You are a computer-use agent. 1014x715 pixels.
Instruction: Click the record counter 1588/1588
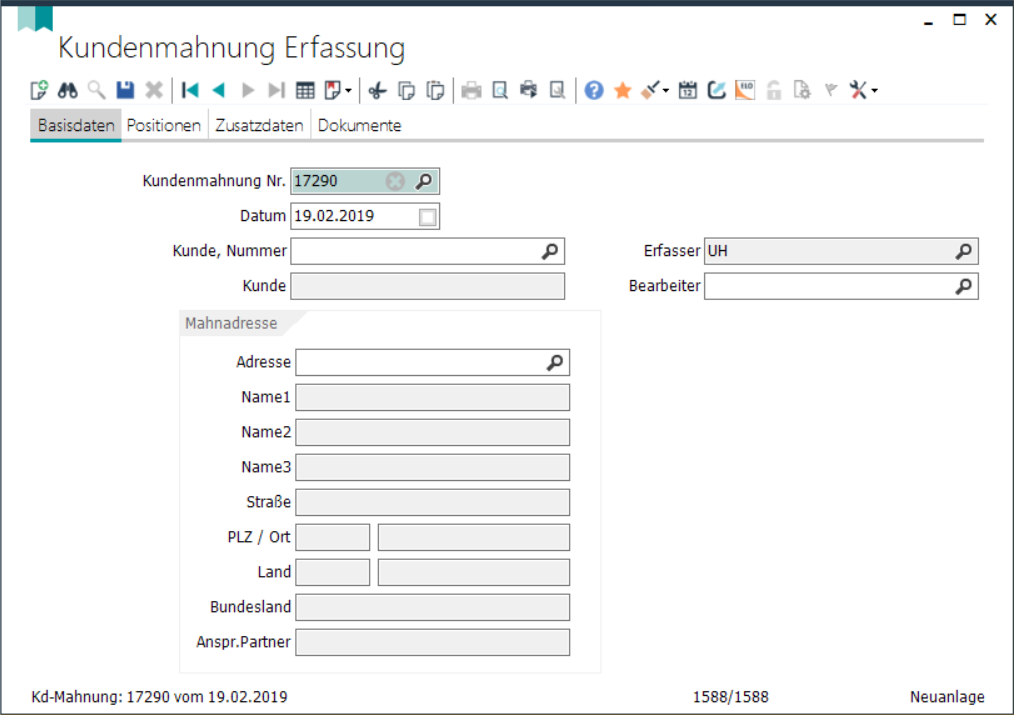(731, 696)
